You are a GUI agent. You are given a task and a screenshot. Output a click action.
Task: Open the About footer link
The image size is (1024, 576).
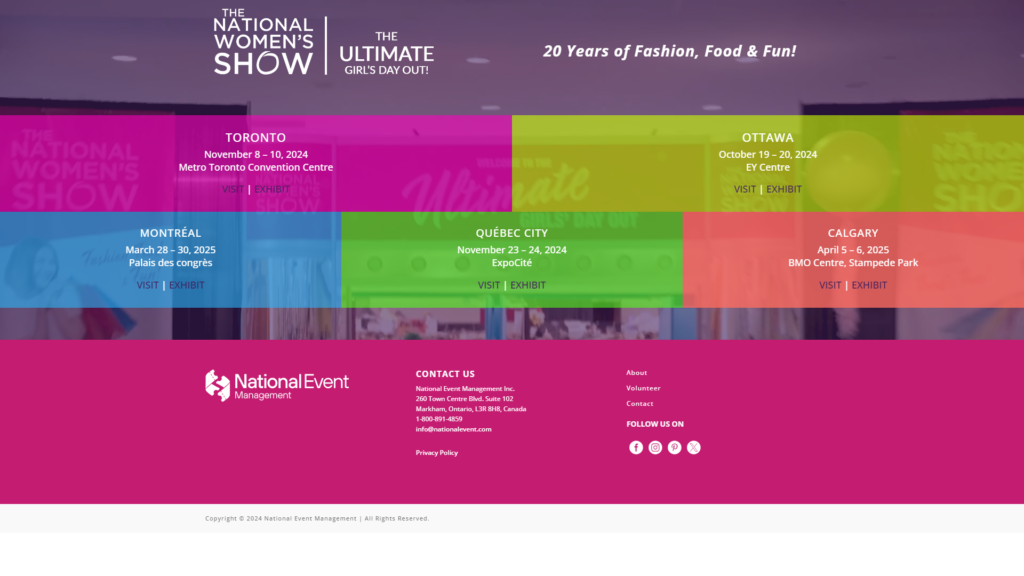pos(637,373)
